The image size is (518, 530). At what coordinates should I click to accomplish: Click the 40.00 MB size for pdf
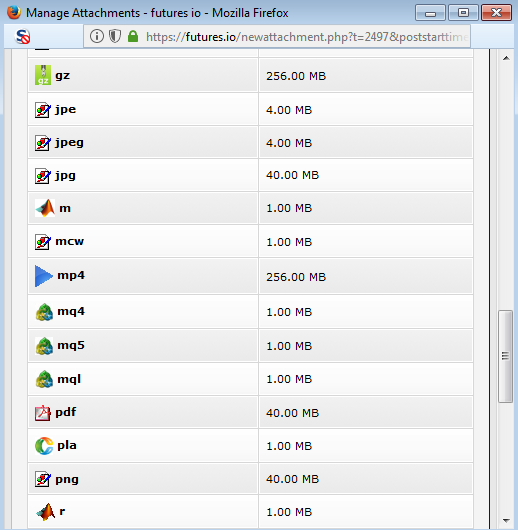tap(292, 413)
